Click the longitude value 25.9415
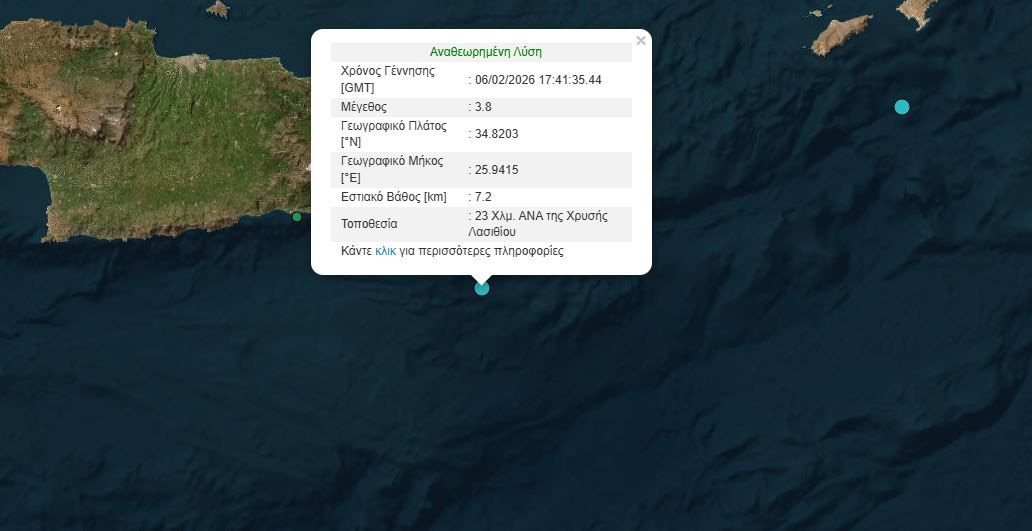The width and height of the screenshot is (1032, 531). tap(497, 170)
